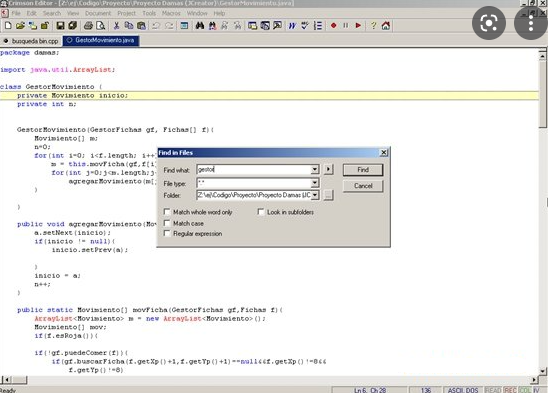Tick Look in subfolders checkbox
This screenshot has width=548, height=393.
click(x=261, y=212)
